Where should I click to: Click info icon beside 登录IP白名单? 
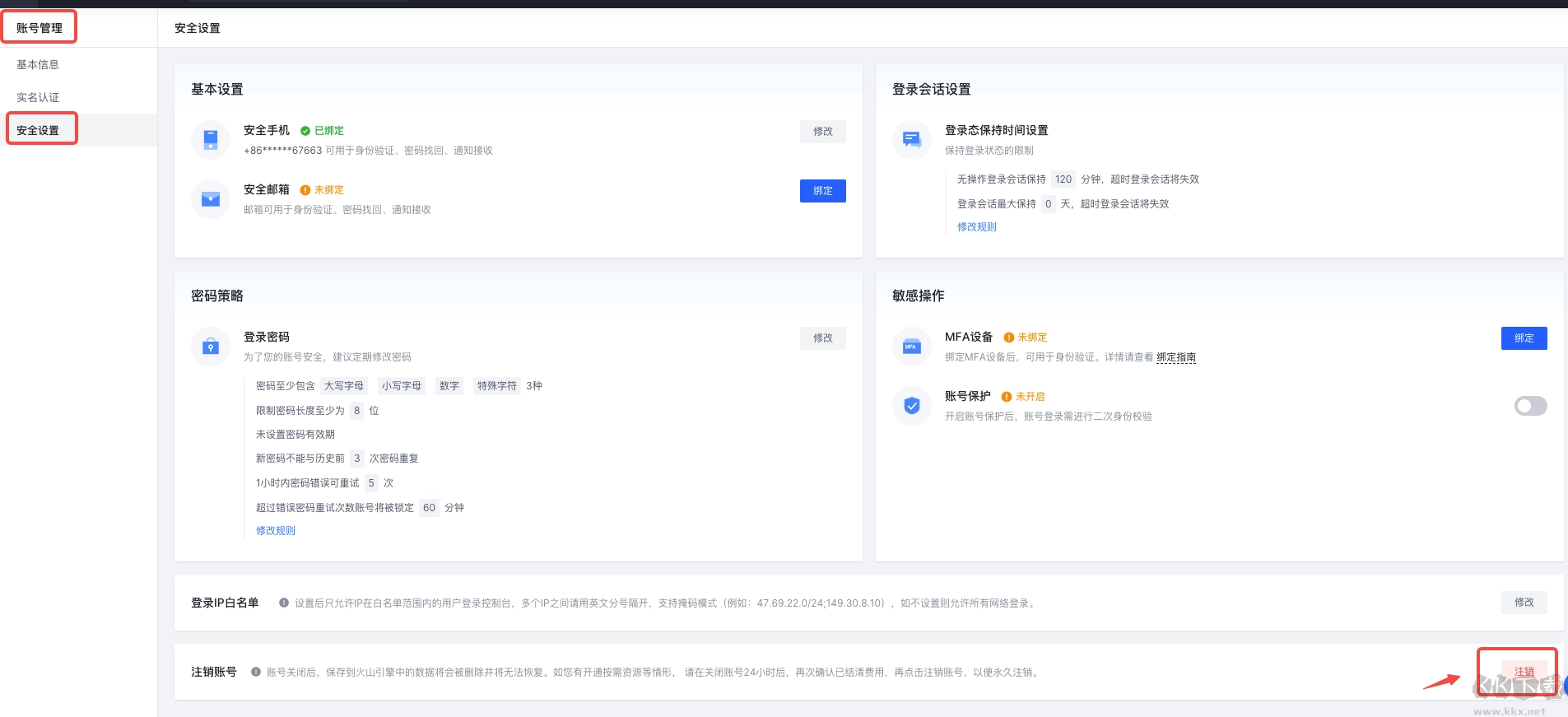click(284, 603)
